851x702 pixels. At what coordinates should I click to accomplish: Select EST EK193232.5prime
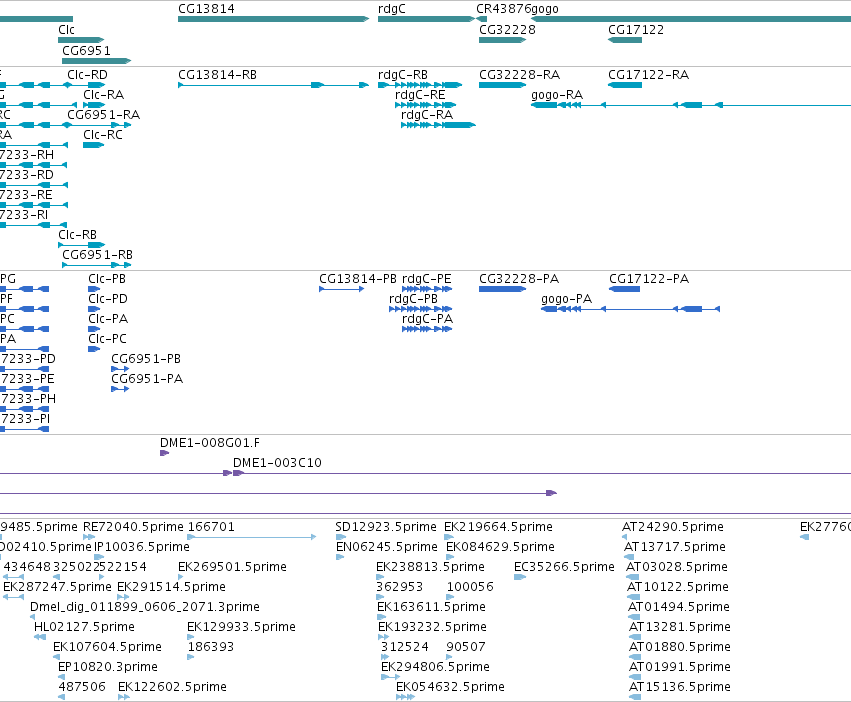[384, 637]
